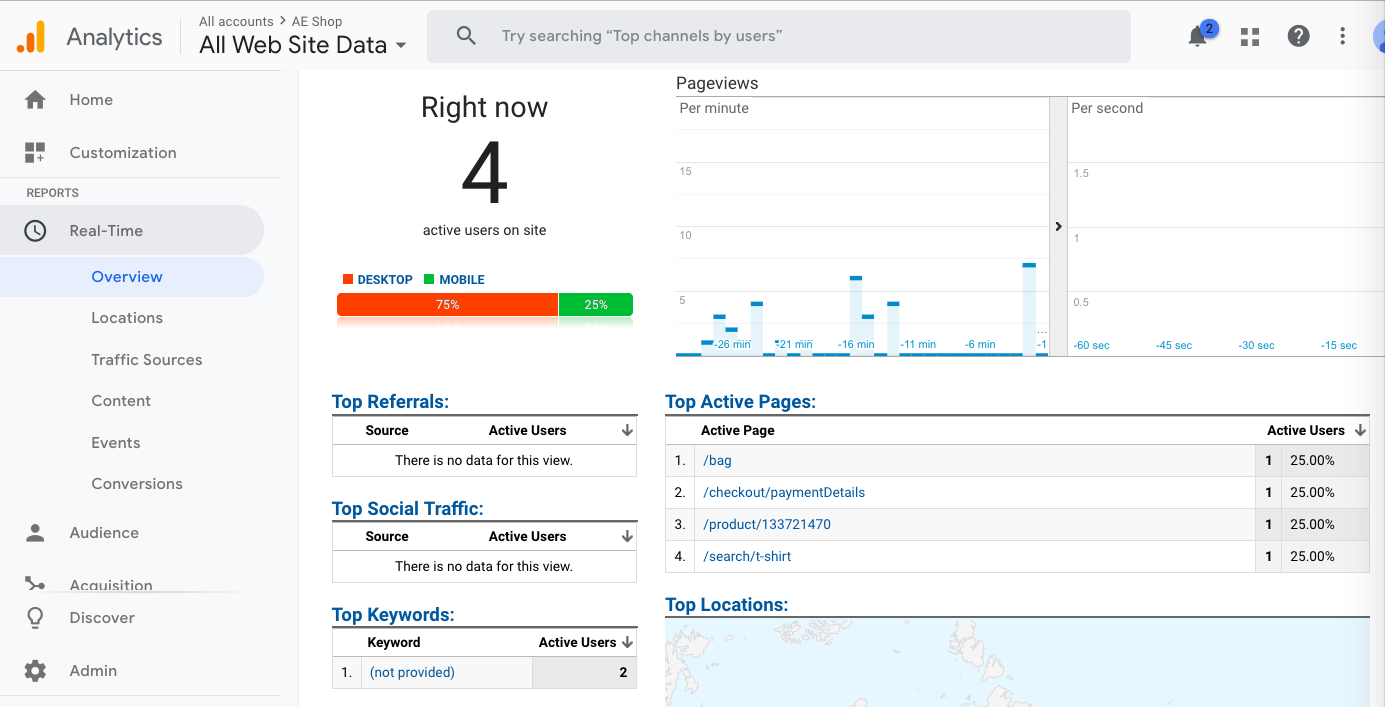Open the Locations report
This screenshot has width=1385, height=707.
[127, 318]
